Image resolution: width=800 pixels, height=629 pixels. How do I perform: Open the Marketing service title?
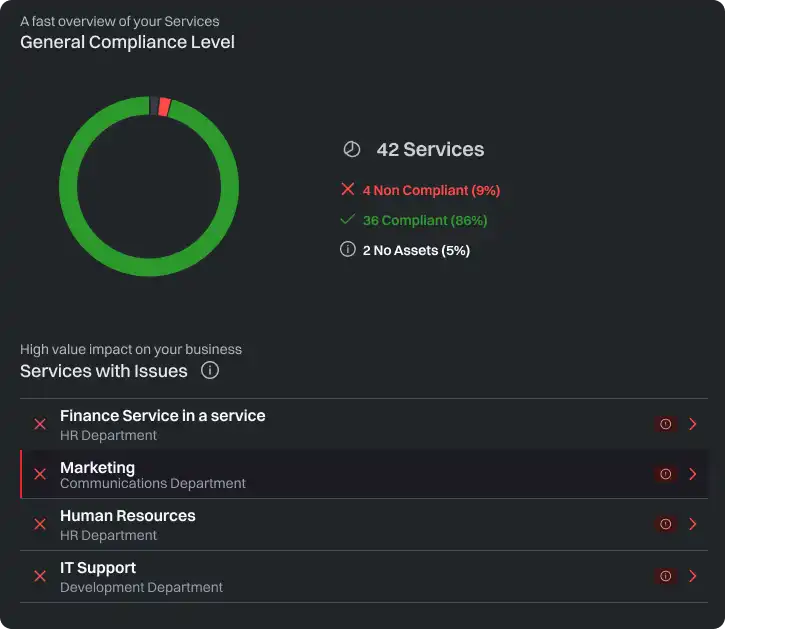tap(97, 467)
